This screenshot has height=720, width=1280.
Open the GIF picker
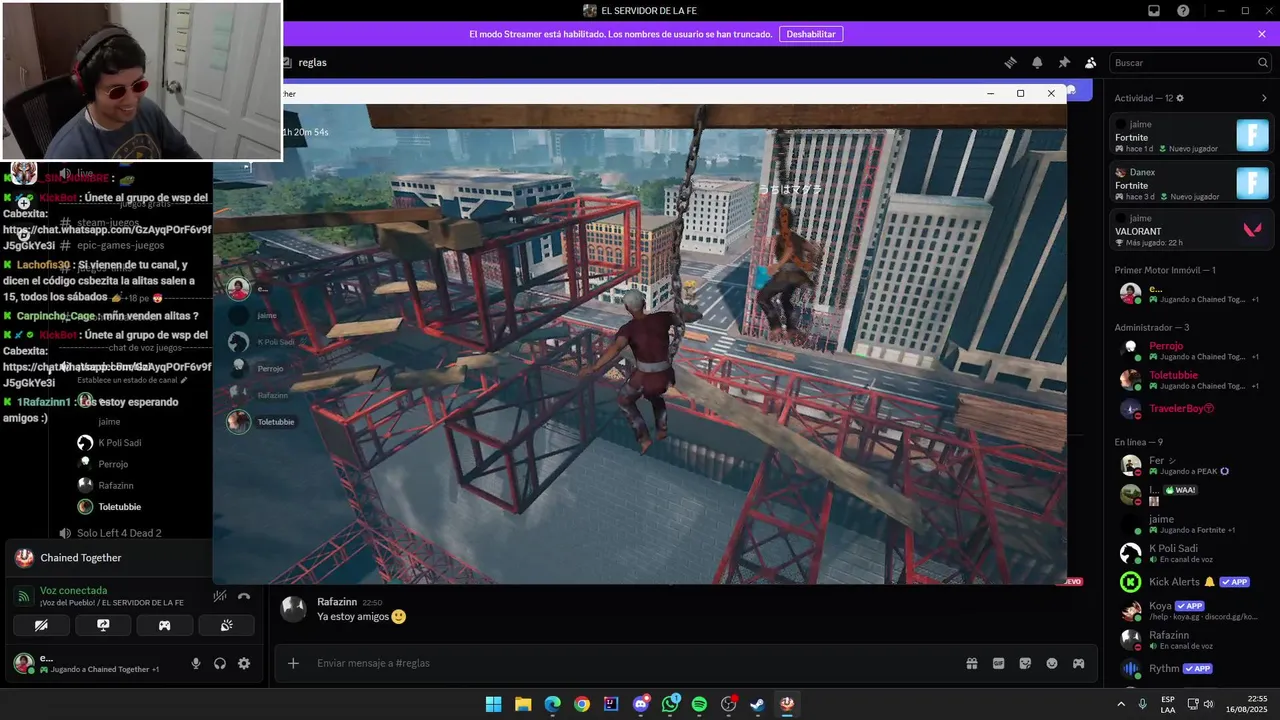[x=998, y=663]
